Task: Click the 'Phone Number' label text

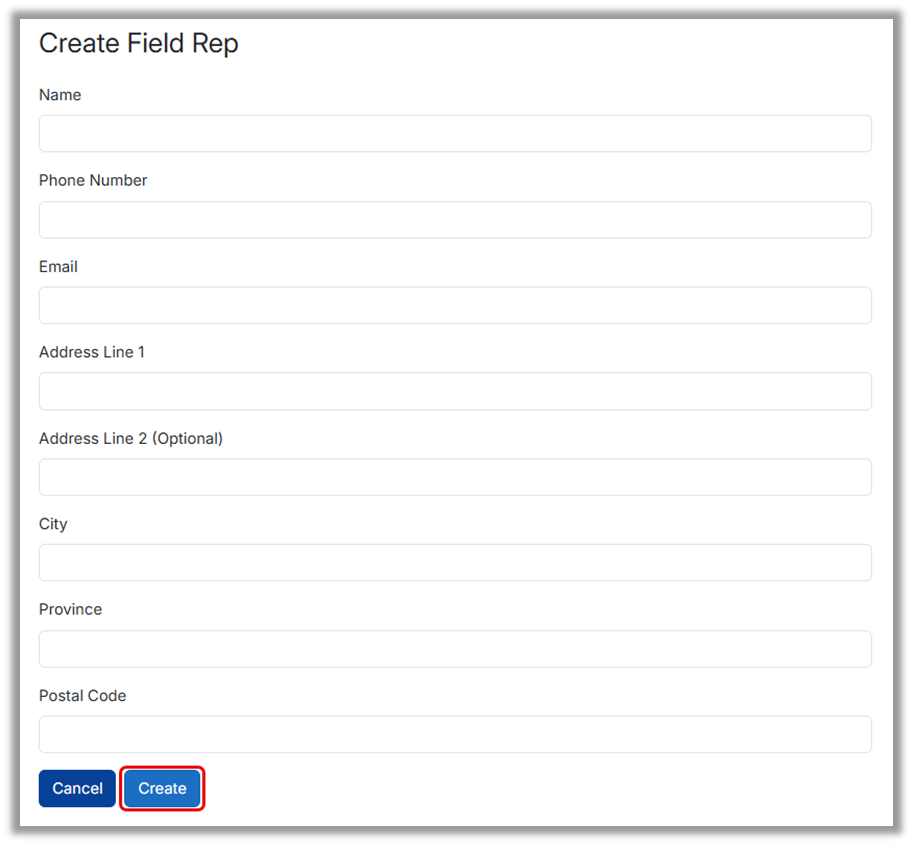Action: click(x=93, y=180)
